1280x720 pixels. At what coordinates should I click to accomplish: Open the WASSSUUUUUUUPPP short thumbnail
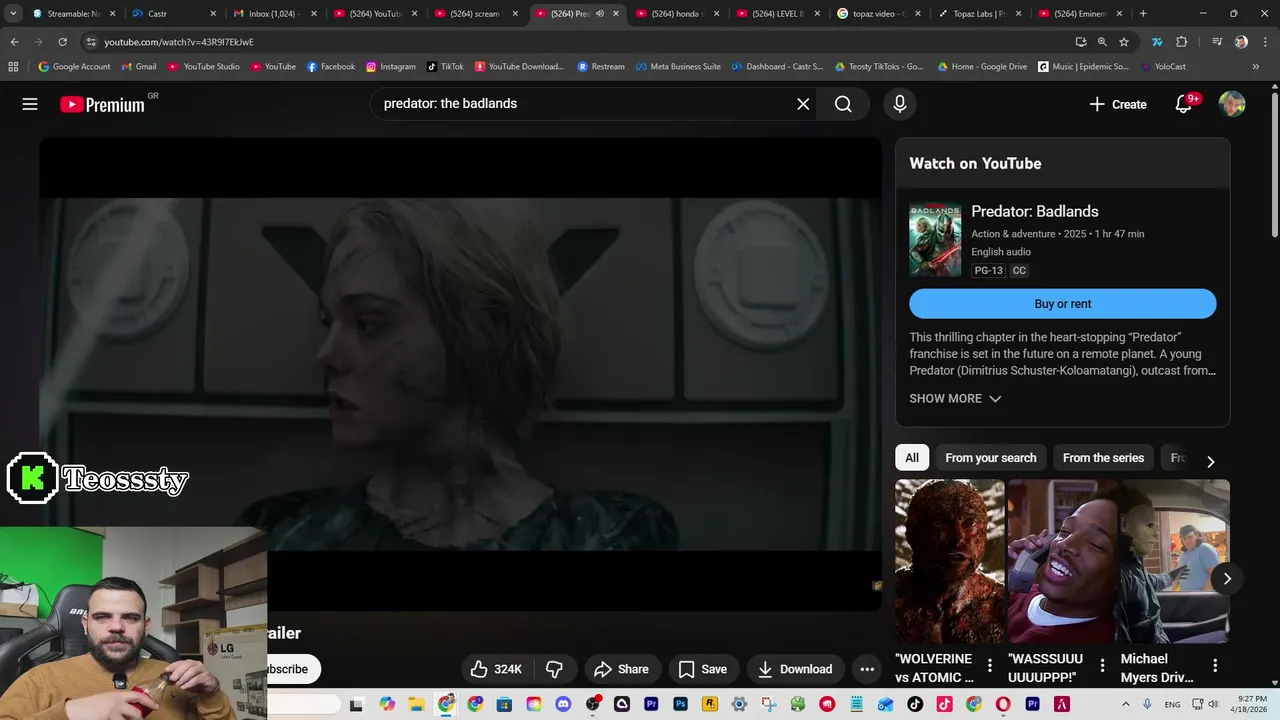pyautogui.click(x=1062, y=561)
